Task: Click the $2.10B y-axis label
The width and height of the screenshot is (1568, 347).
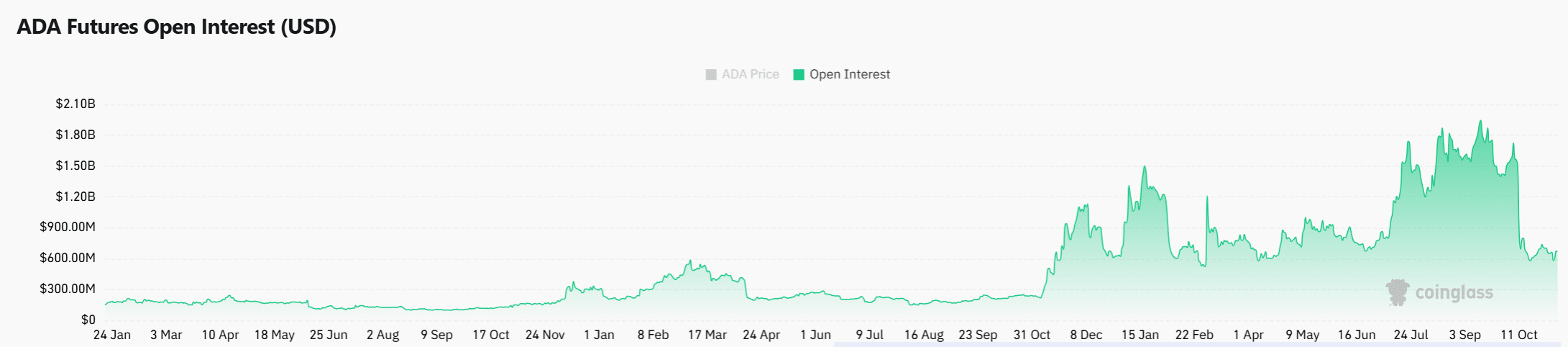Action: point(75,104)
